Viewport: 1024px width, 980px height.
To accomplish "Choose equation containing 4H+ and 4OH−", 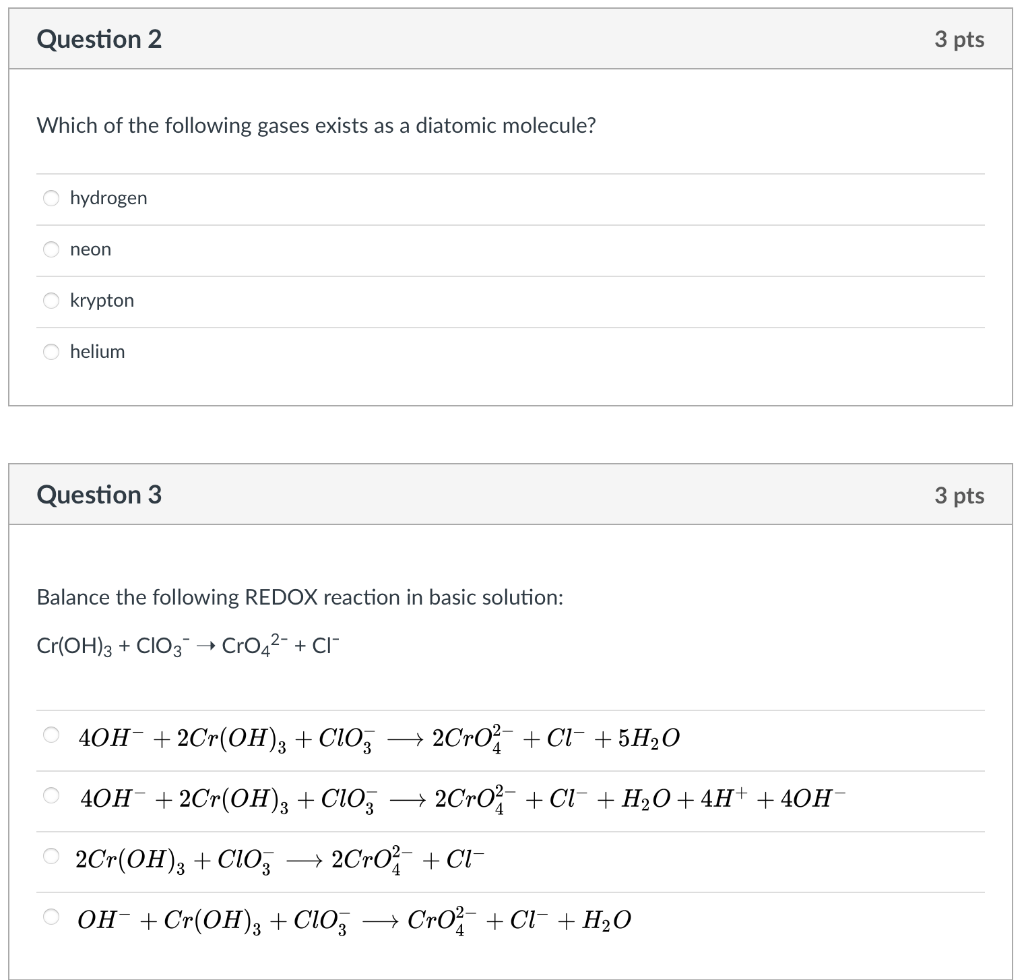I will point(52,797).
